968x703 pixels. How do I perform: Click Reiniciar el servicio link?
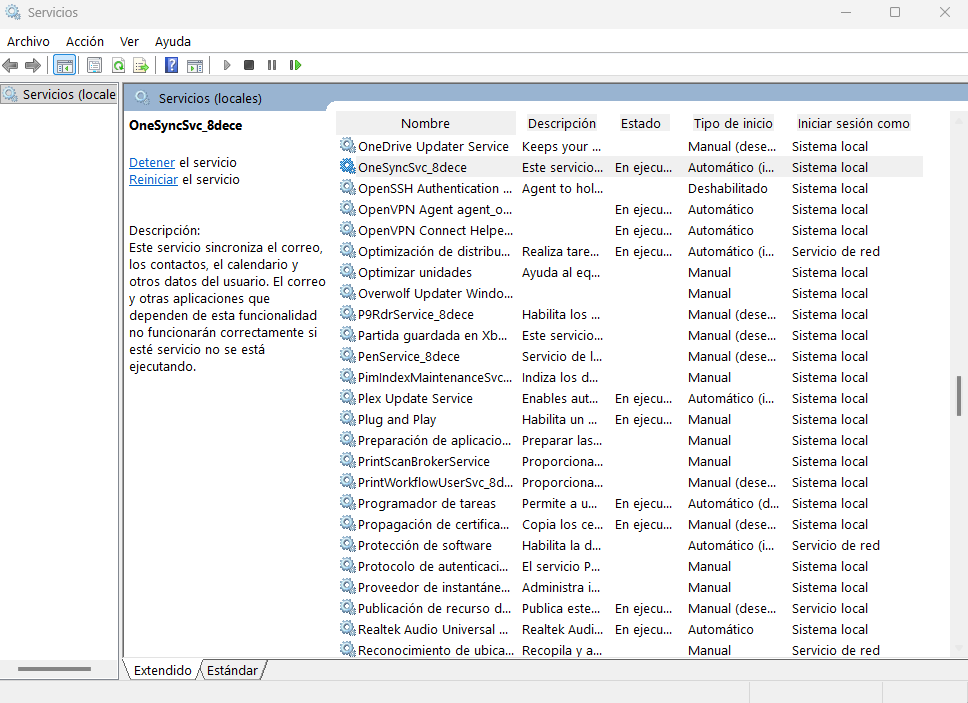coord(153,180)
